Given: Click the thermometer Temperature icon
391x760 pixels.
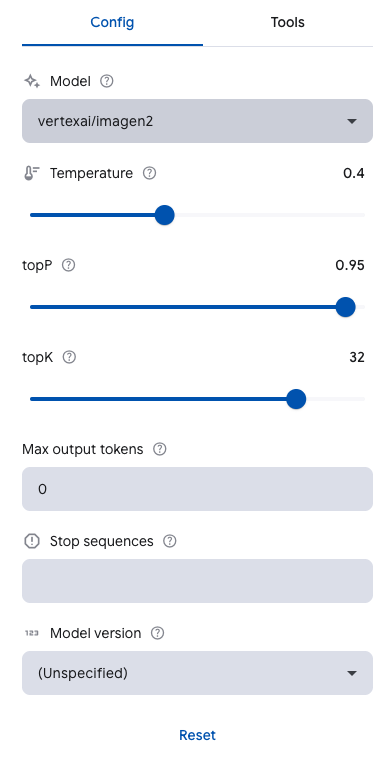Looking at the screenshot, I should (31, 174).
